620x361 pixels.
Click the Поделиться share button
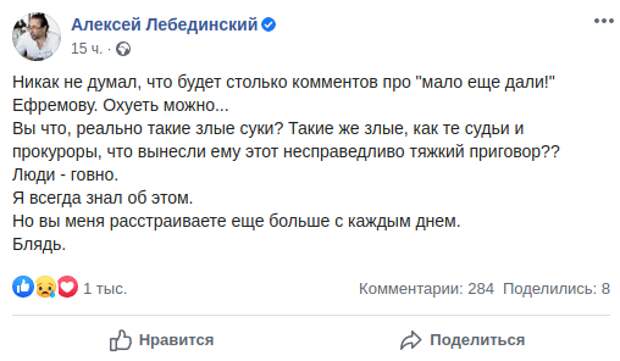click(463, 340)
